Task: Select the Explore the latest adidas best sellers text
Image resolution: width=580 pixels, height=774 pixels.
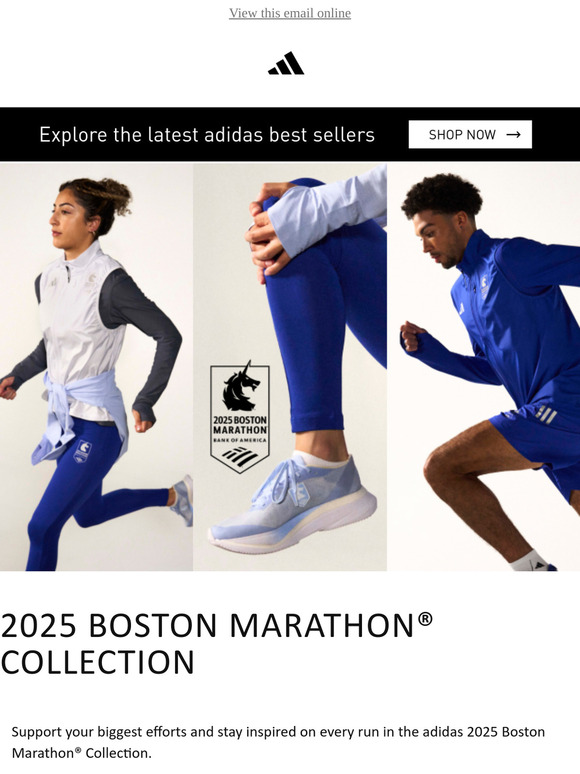Action: [x=207, y=135]
